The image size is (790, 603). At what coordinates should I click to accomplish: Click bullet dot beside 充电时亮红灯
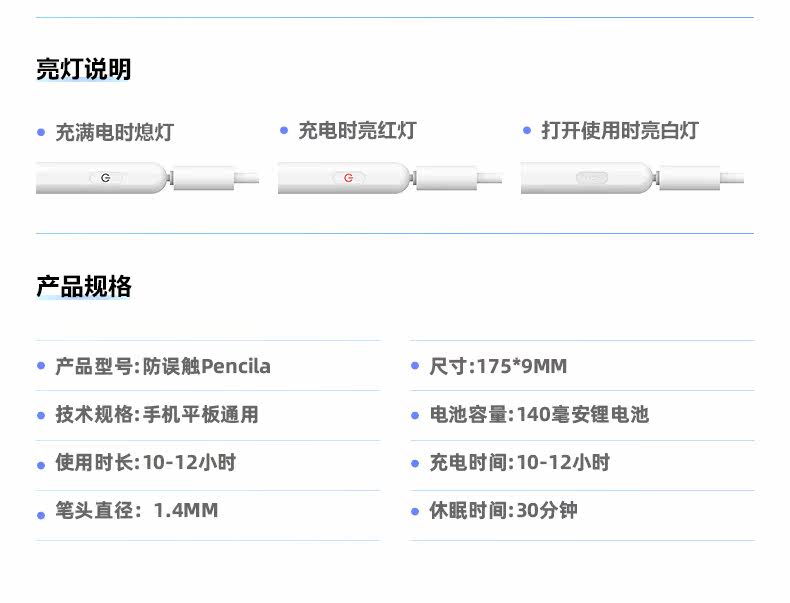point(284,130)
